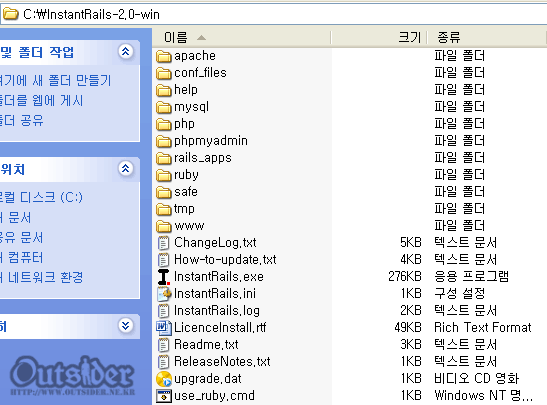Image resolution: width=547 pixels, height=405 pixels.
Task: Click the 새 폴더 만들기 link
Action: click(x=55, y=81)
